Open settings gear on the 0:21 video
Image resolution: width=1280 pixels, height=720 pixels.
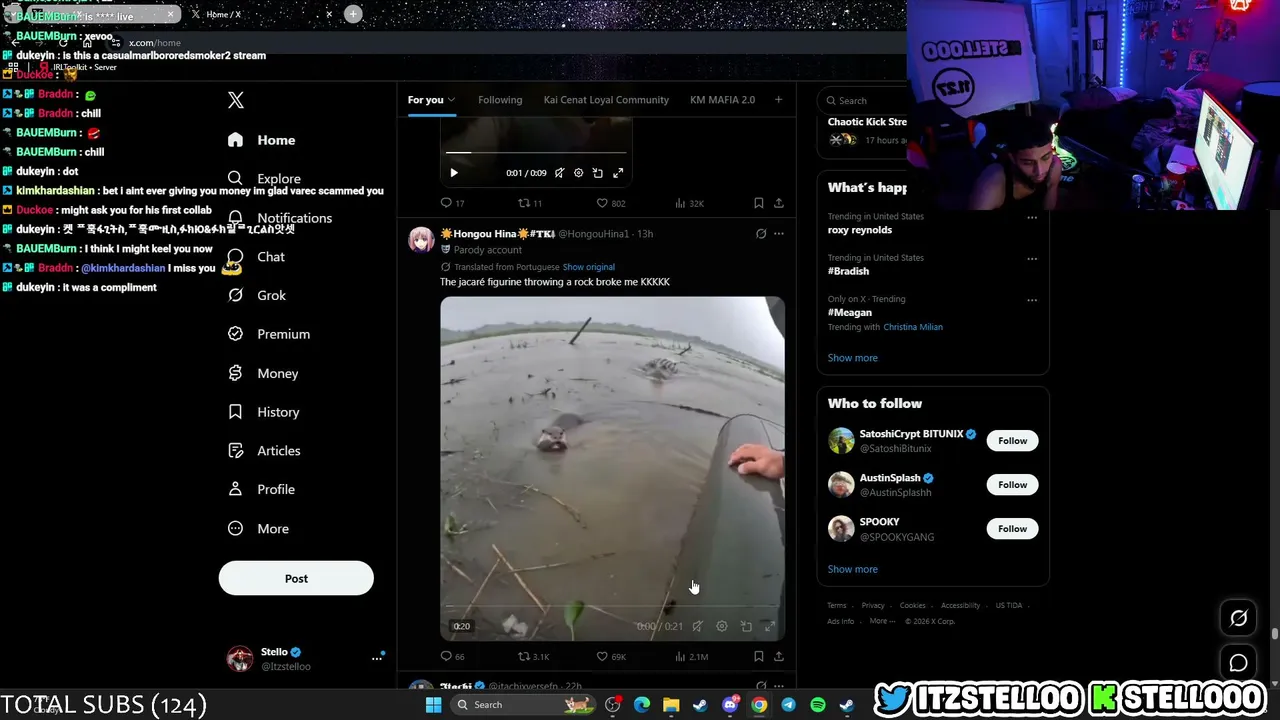722,626
